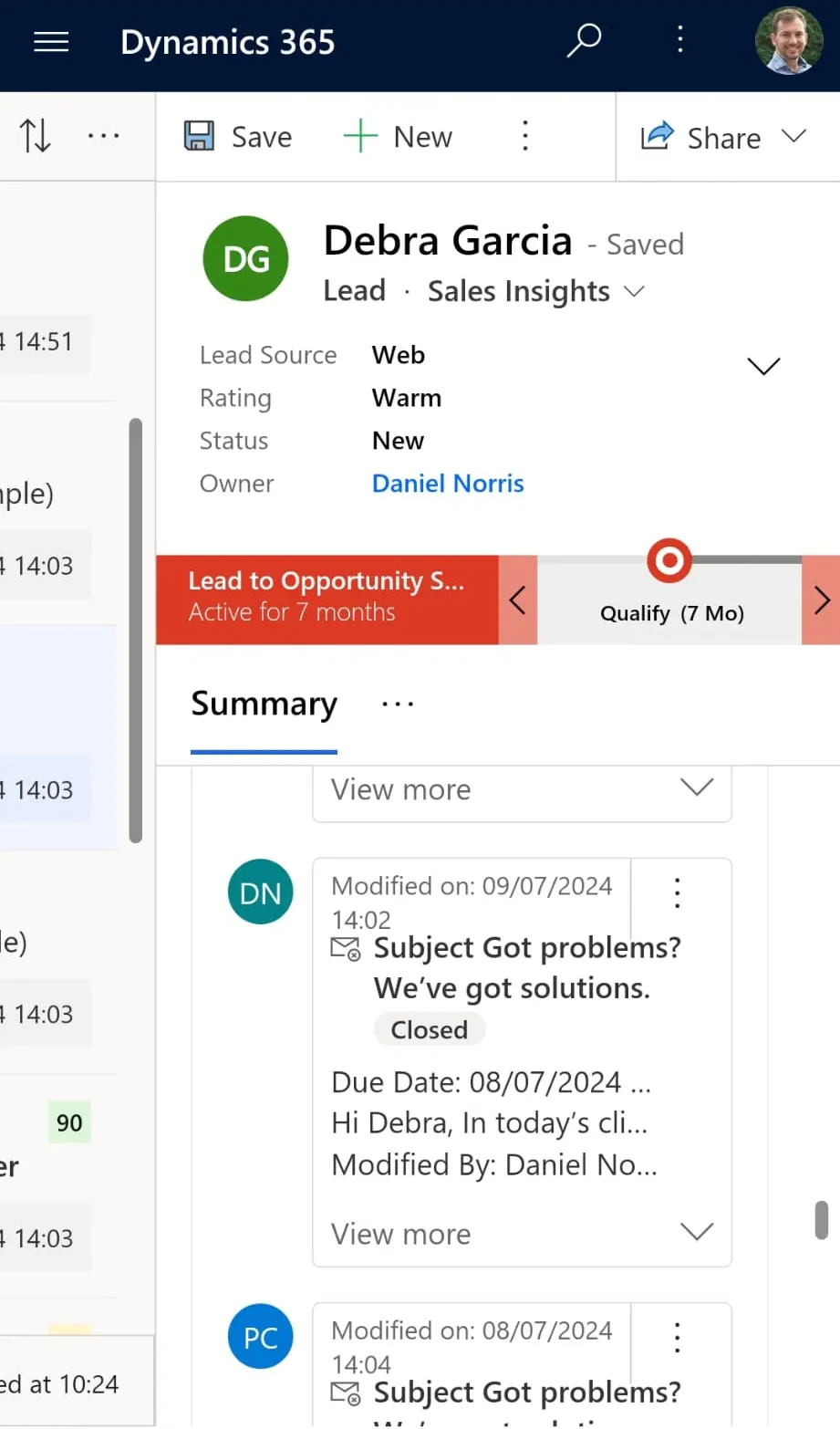Click the timeline vertical scrollbar thumb

point(822,1220)
